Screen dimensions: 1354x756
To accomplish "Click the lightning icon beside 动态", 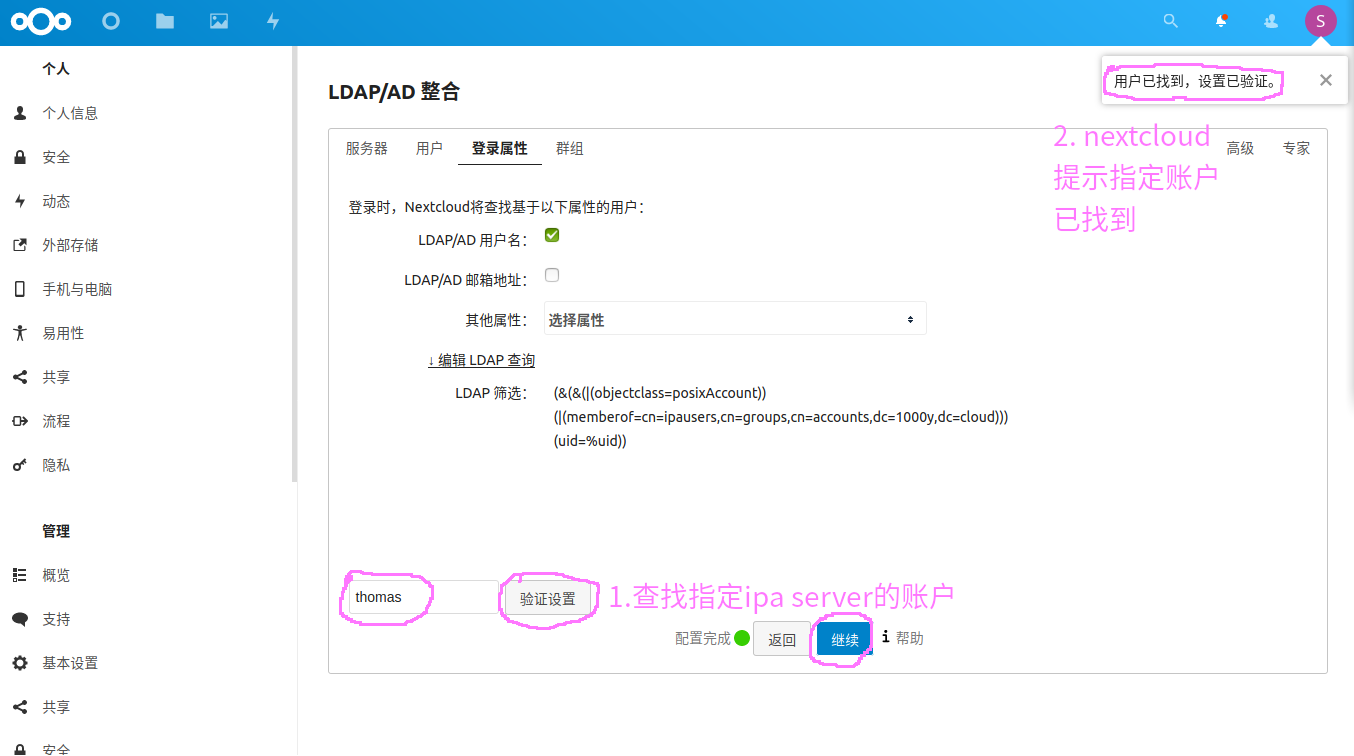I will point(19,201).
